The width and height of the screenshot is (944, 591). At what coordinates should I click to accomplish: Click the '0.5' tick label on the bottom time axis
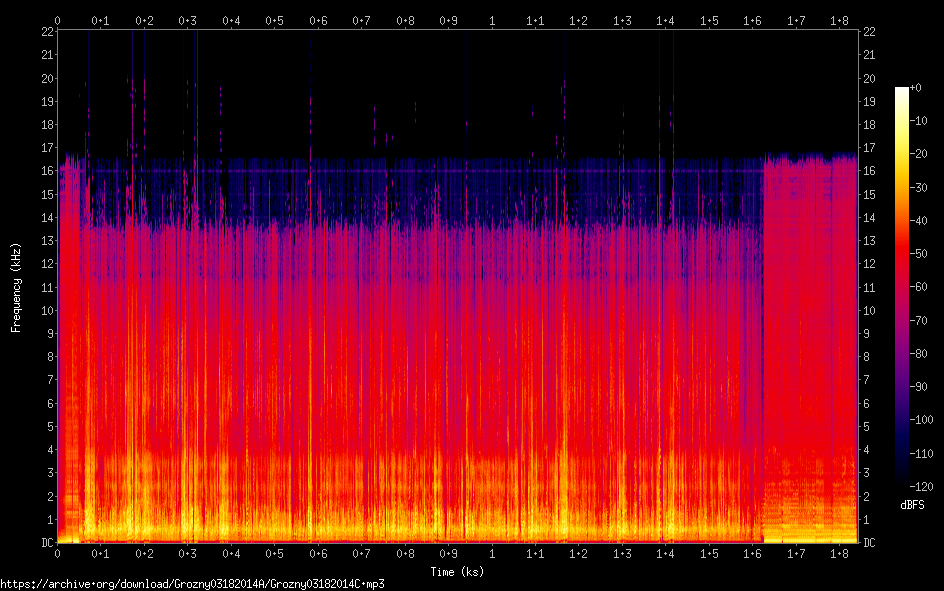(x=275, y=554)
